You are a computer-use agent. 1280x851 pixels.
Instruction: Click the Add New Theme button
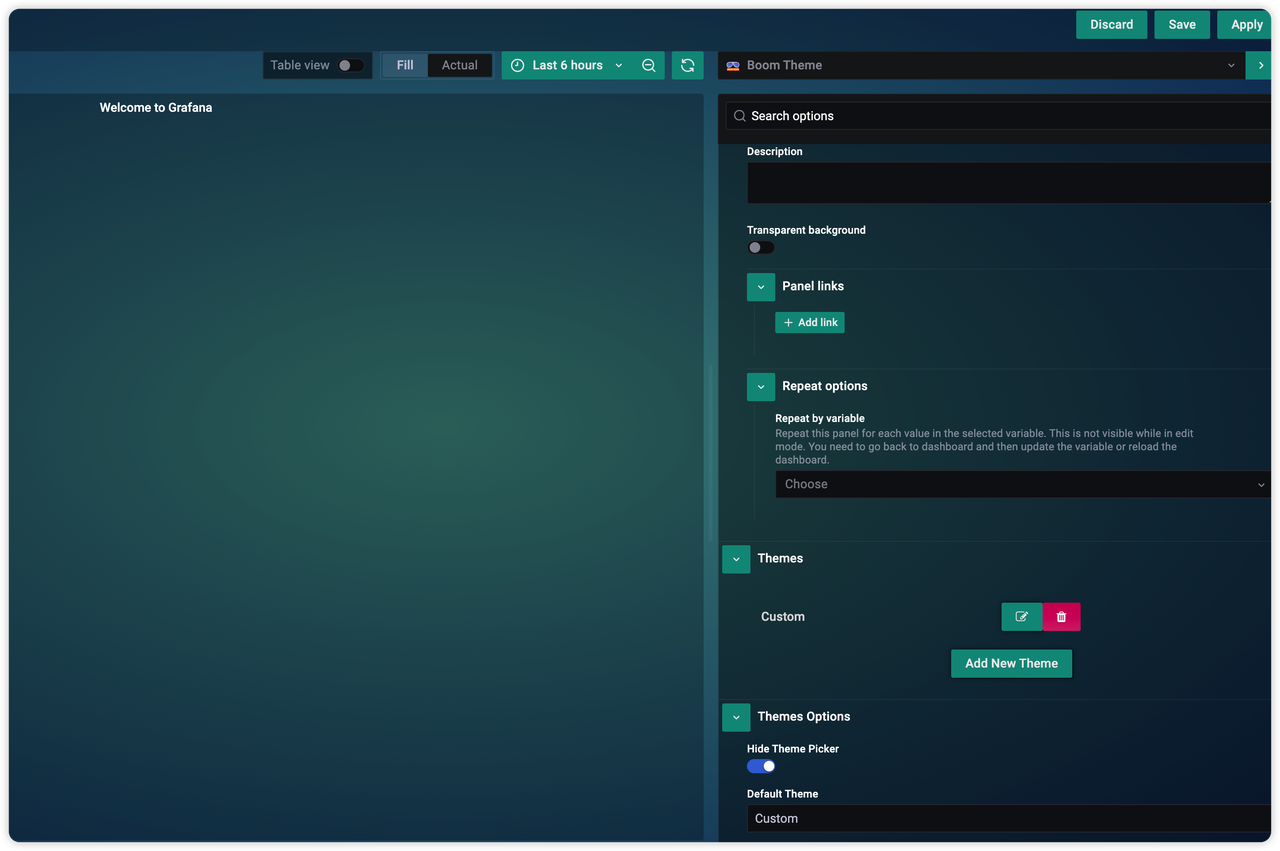click(1011, 663)
